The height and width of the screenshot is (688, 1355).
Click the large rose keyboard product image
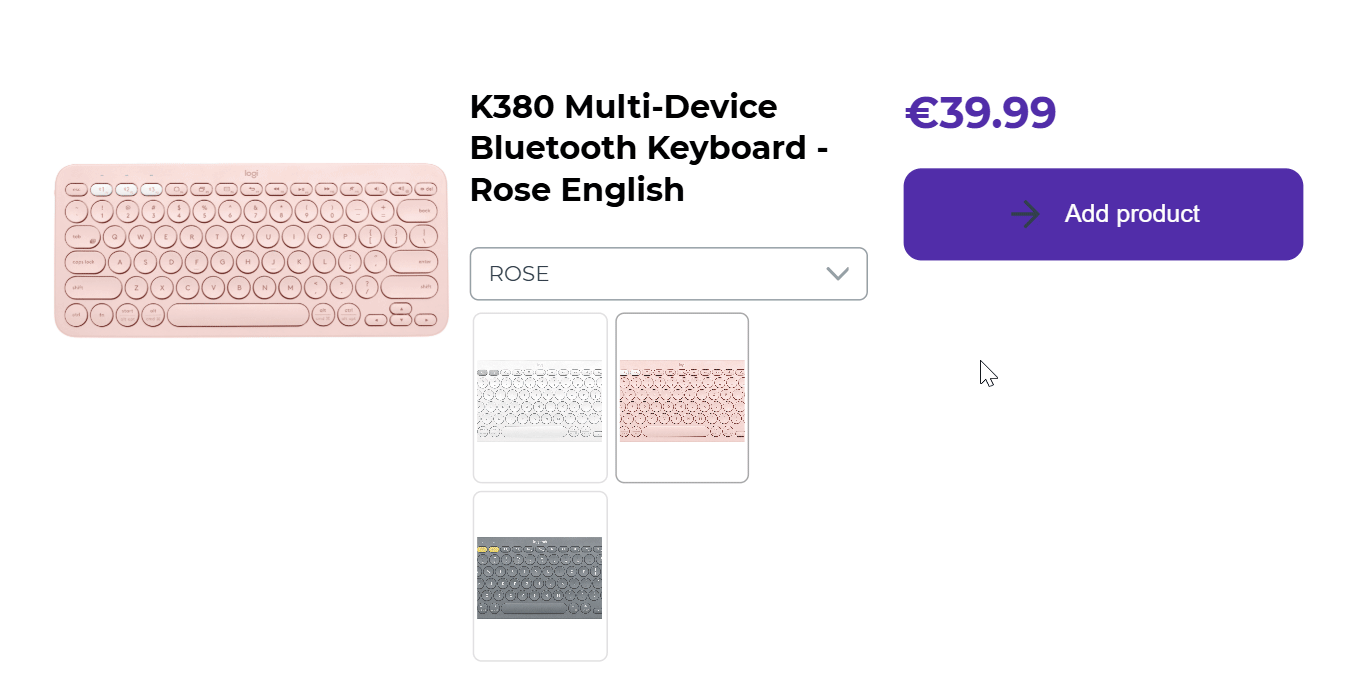click(251, 250)
